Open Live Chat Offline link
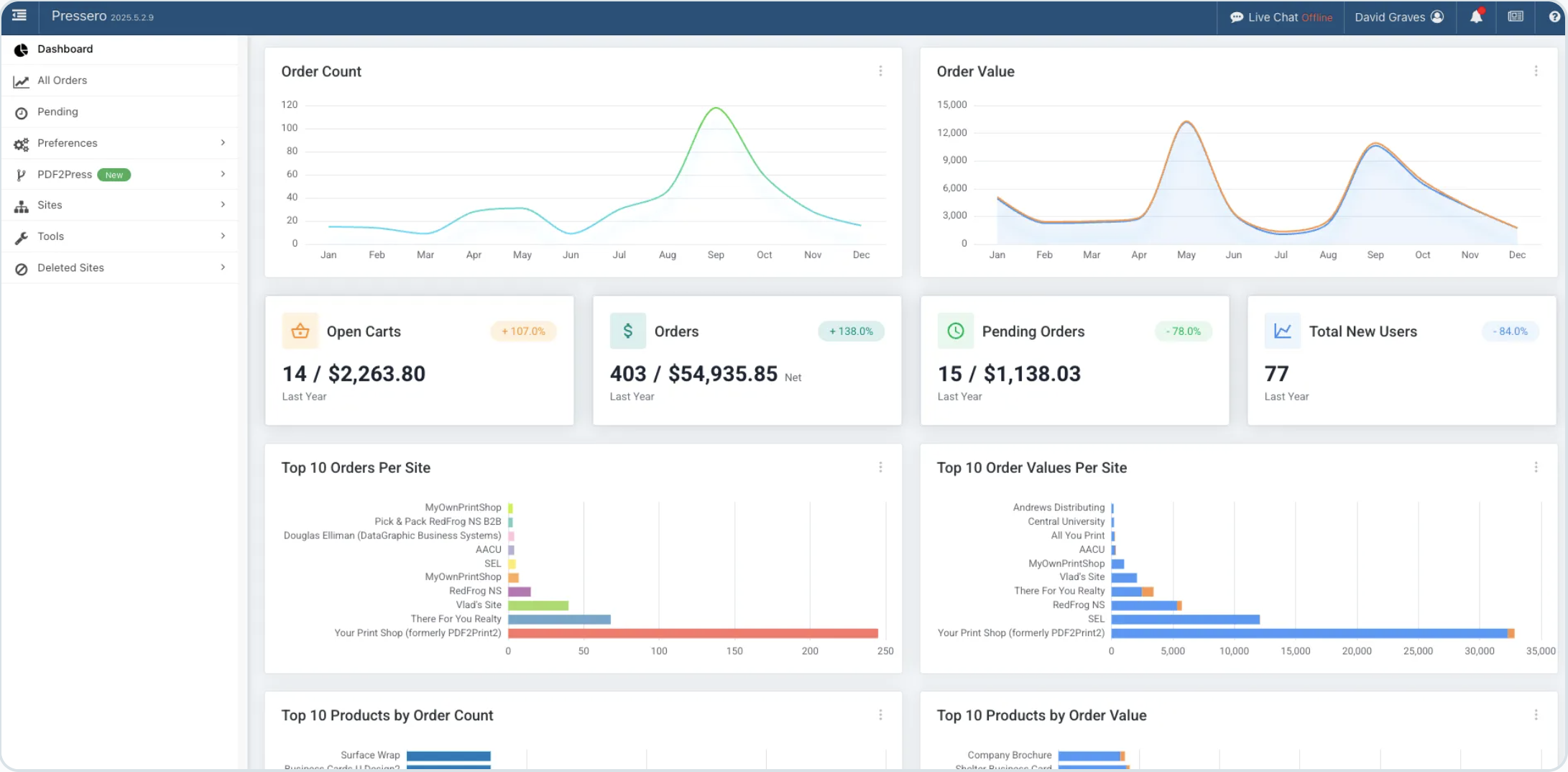The height and width of the screenshot is (772, 1568). [1281, 17]
